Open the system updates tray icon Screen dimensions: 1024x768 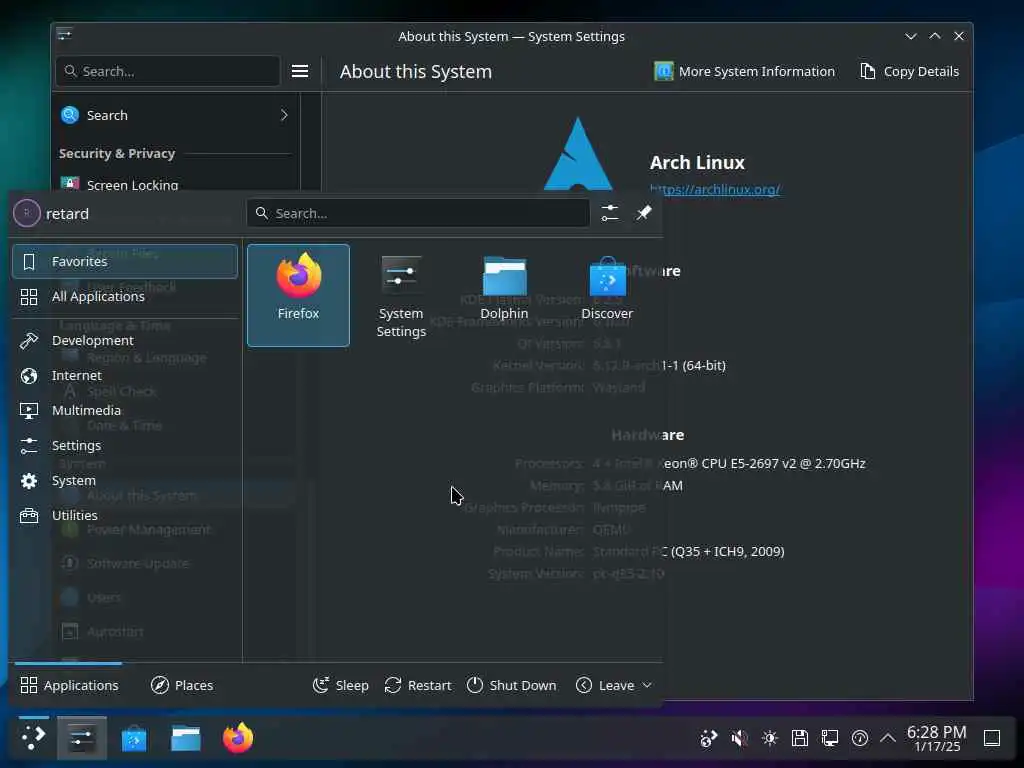[709, 738]
